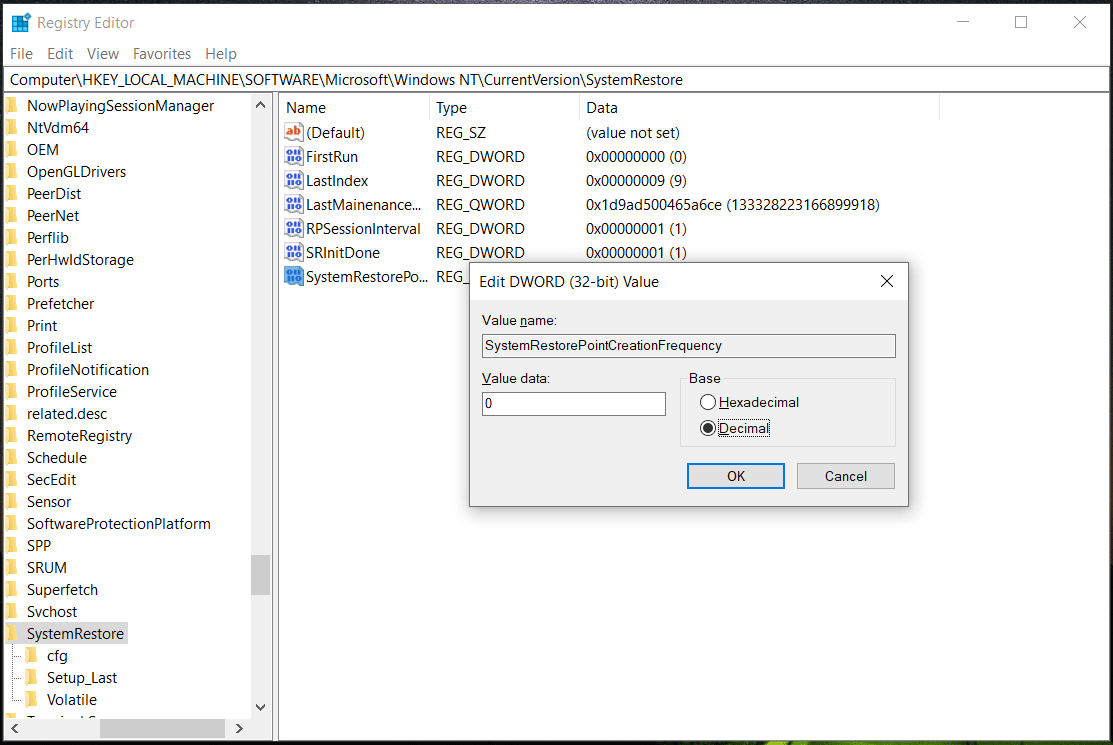The image size is (1113, 745).
Task: Open the Edit menu
Action: coord(60,54)
